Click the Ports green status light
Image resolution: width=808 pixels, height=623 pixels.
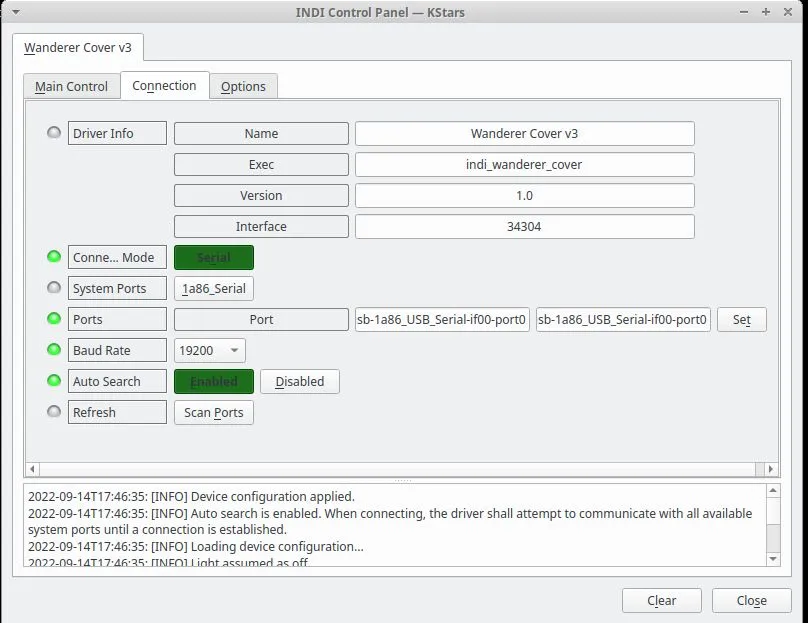[x=54, y=318]
